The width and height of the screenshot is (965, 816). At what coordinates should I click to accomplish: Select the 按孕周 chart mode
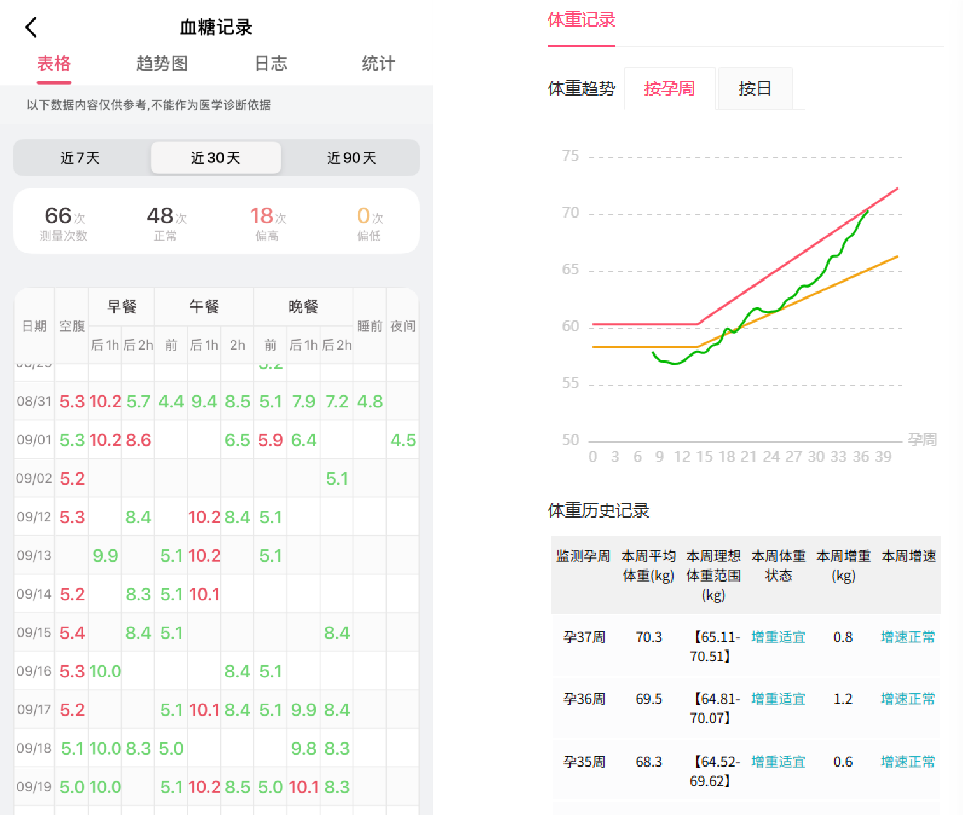pyautogui.click(x=668, y=88)
